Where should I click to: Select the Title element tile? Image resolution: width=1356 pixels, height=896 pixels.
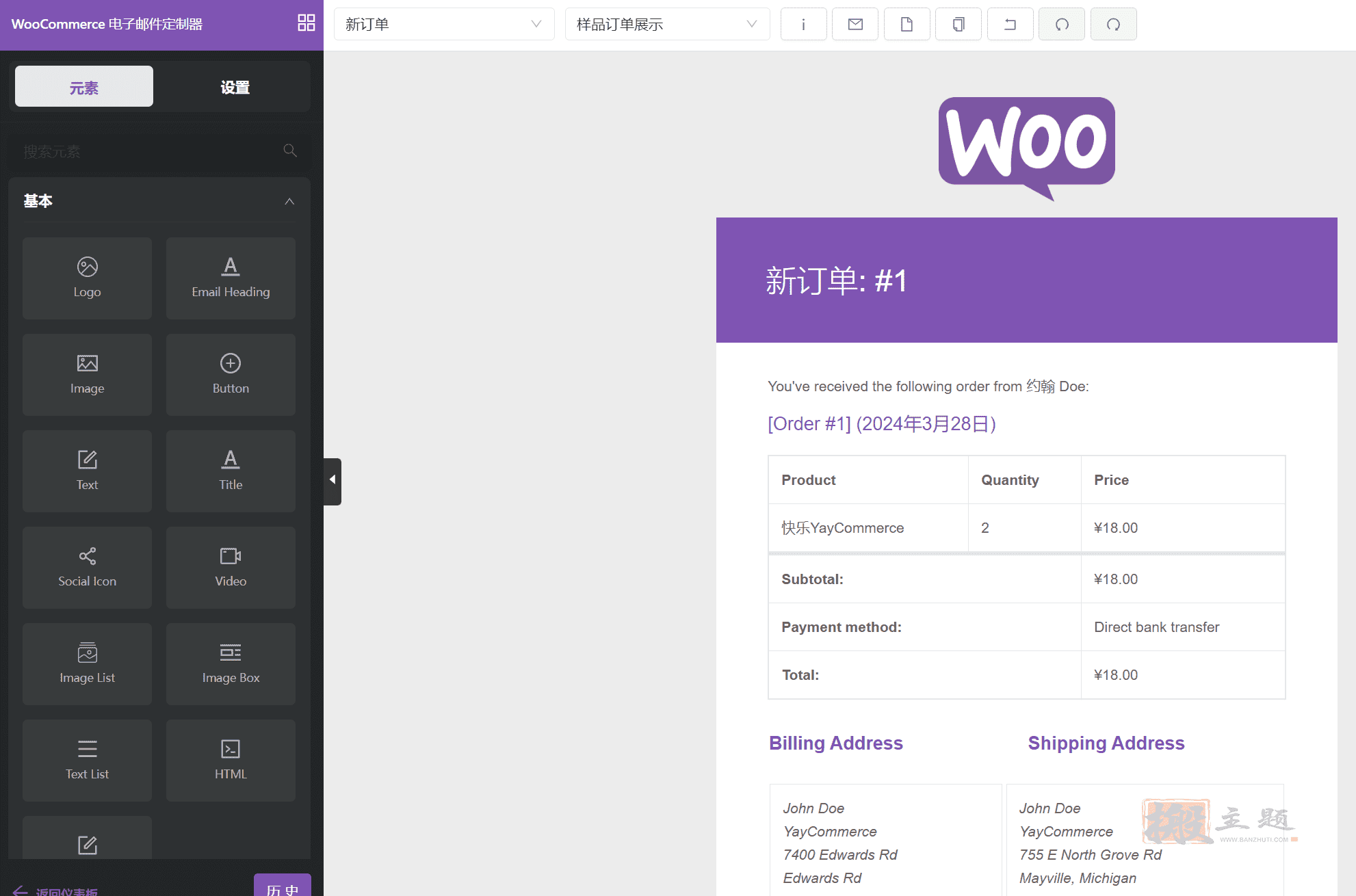(x=231, y=471)
